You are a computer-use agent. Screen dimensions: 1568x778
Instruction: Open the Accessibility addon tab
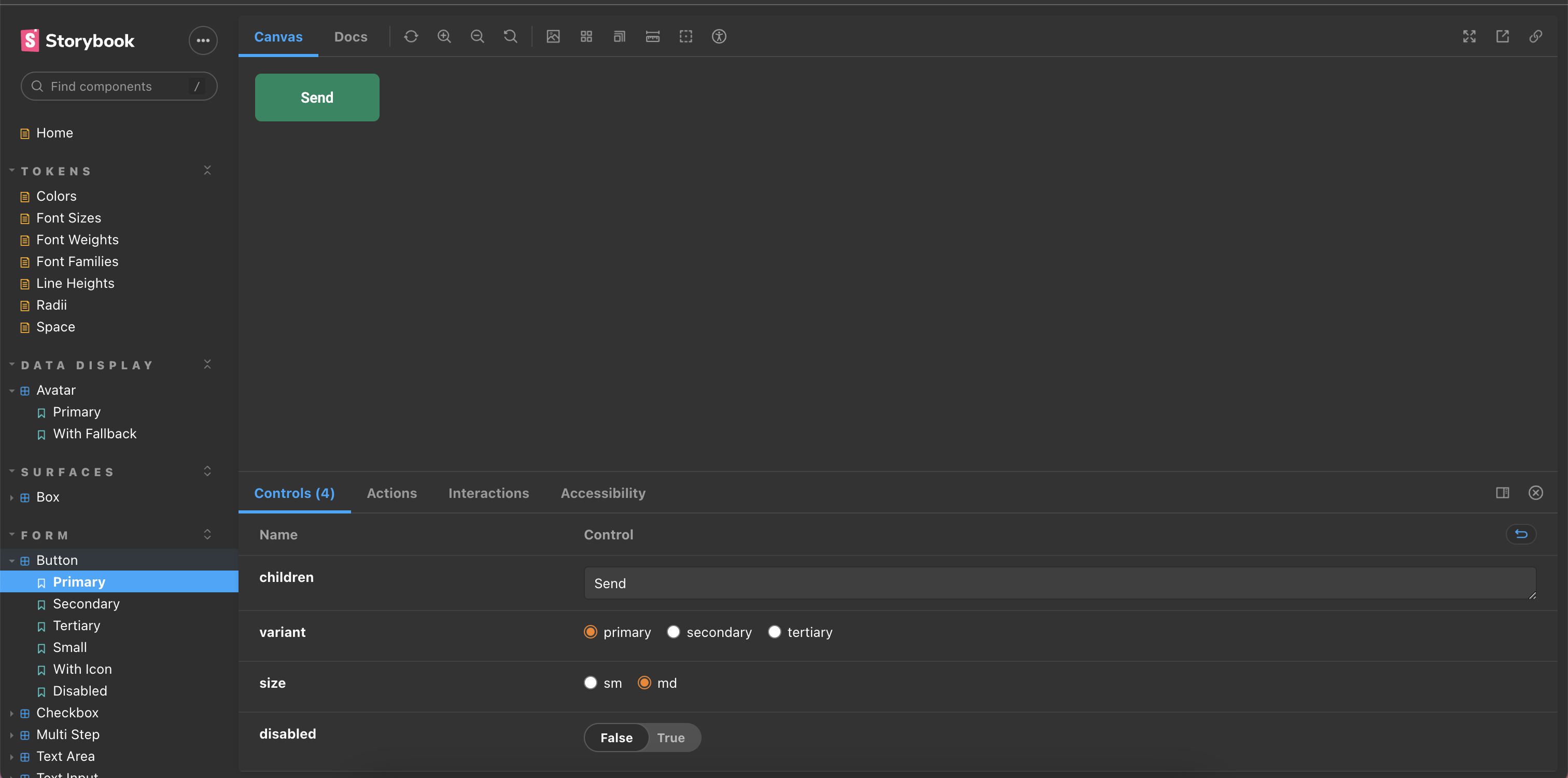click(603, 493)
